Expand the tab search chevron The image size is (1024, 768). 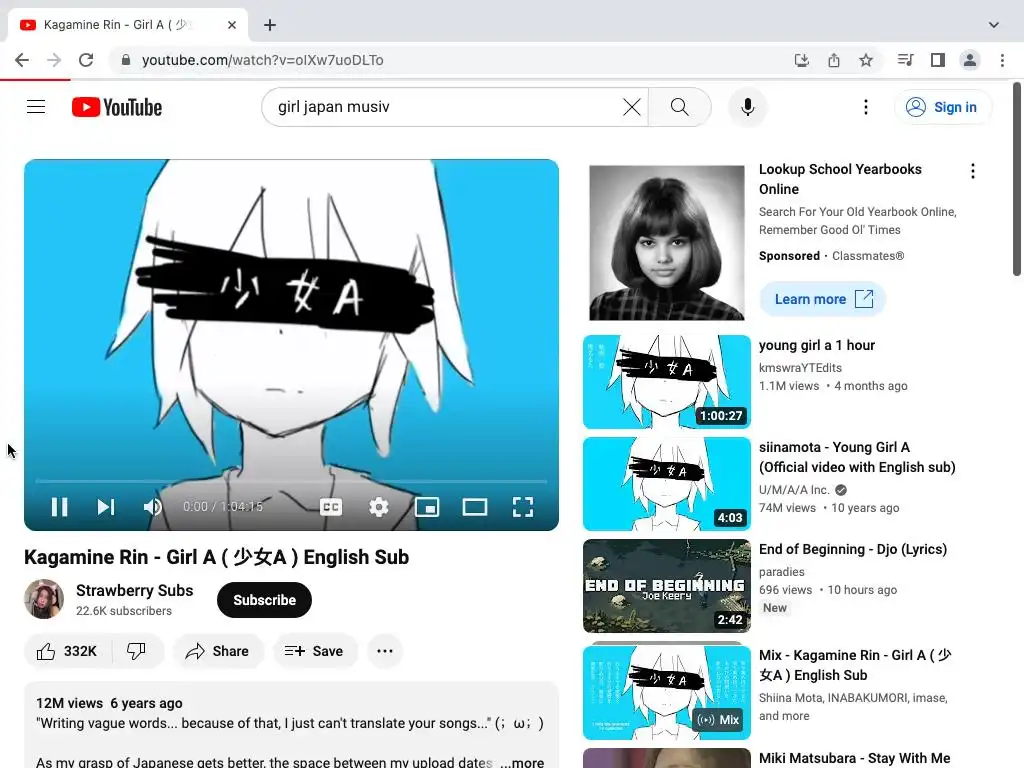click(x=993, y=25)
